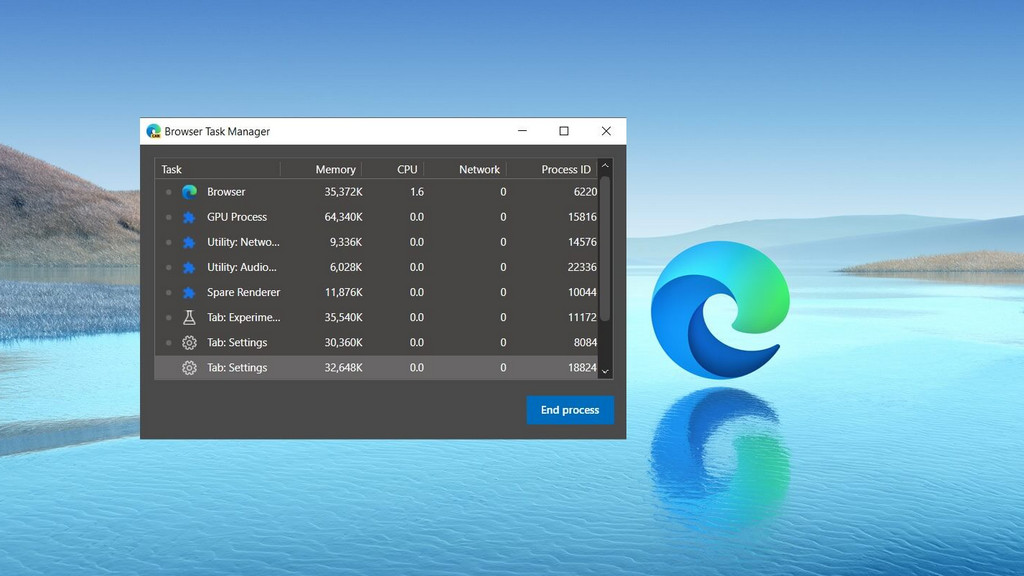Click the 11,876K memory value
Viewport: 1024px width, 576px height.
[x=344, y=293]
